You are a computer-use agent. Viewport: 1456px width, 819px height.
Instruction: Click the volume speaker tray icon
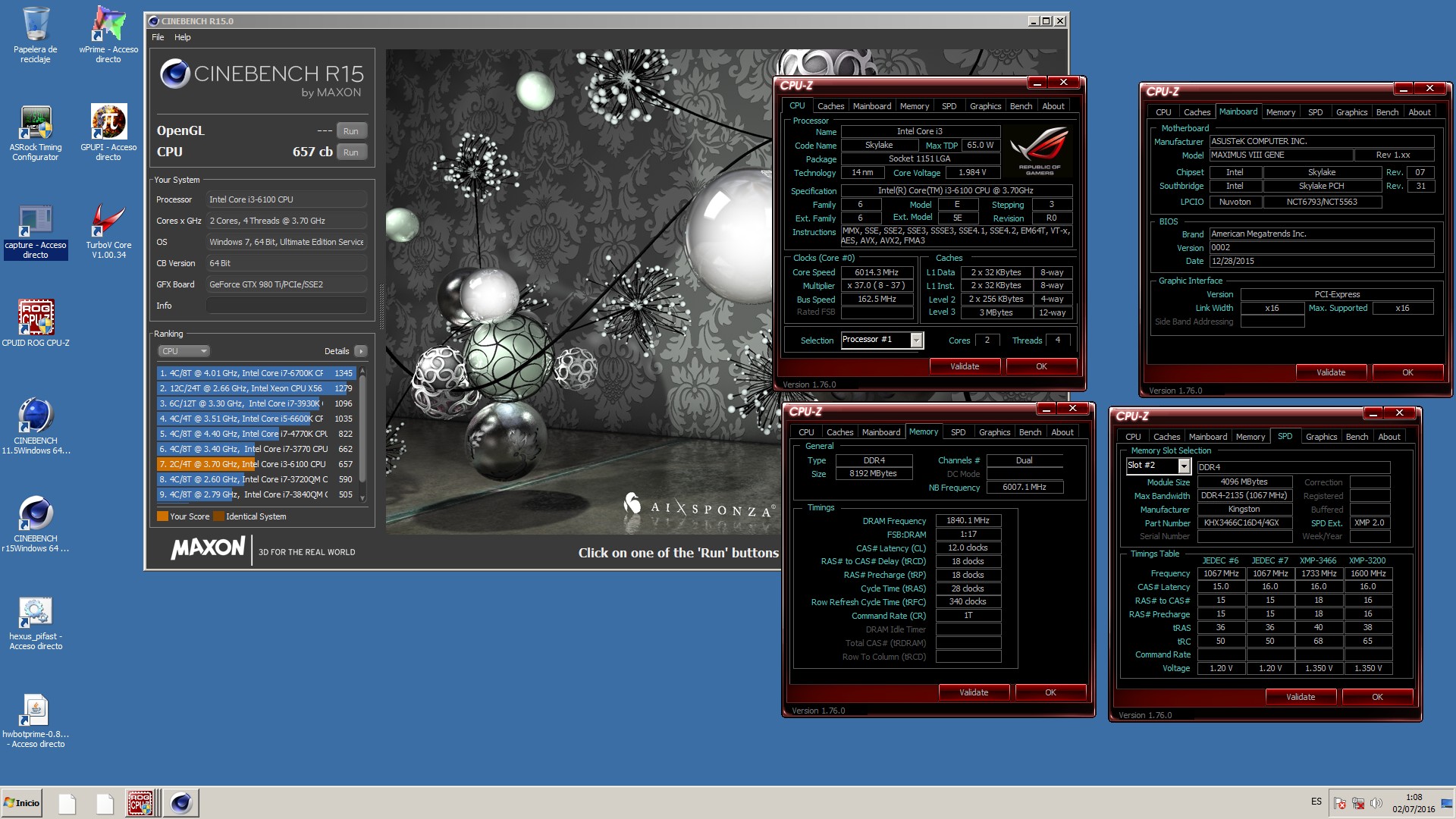coord(1376,802)
